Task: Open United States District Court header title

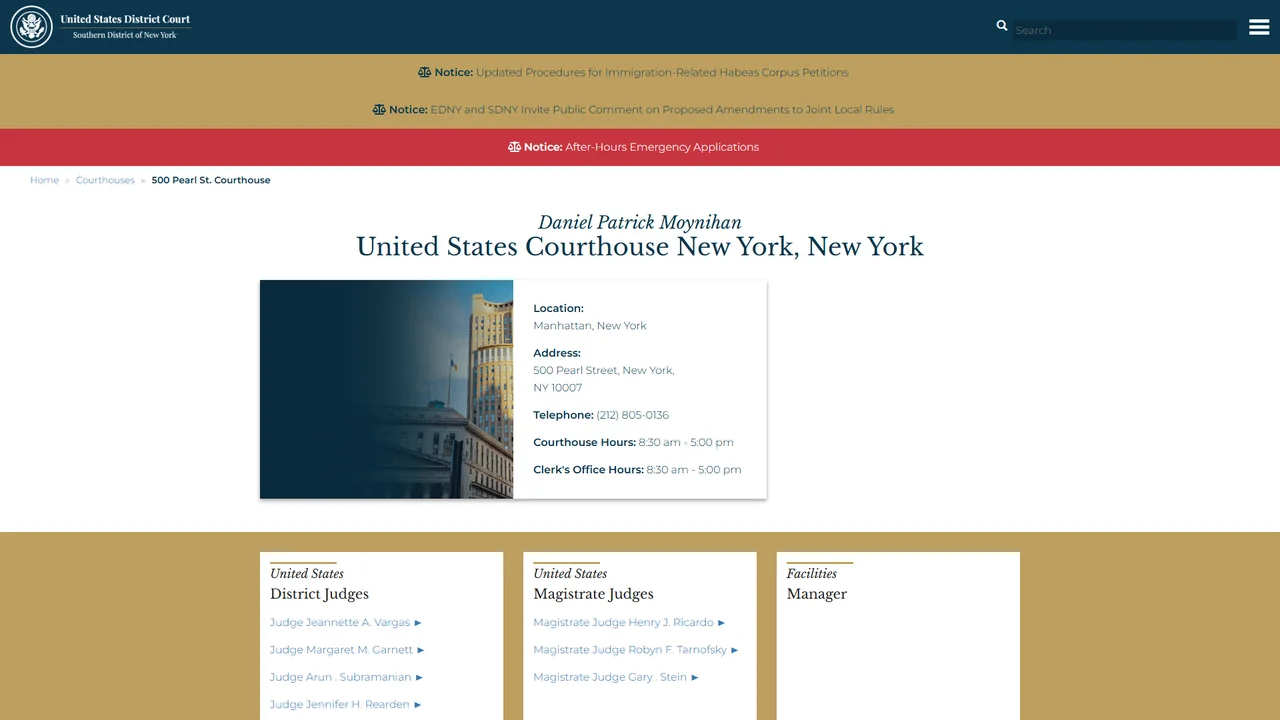Action: pyautogui.click(x=125, y=19)
